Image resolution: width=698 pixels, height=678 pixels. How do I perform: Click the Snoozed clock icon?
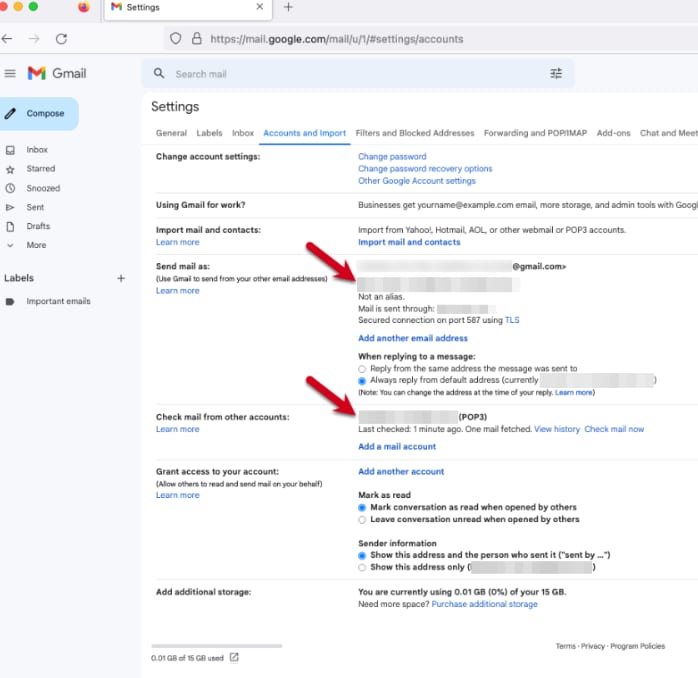(10, 188)
